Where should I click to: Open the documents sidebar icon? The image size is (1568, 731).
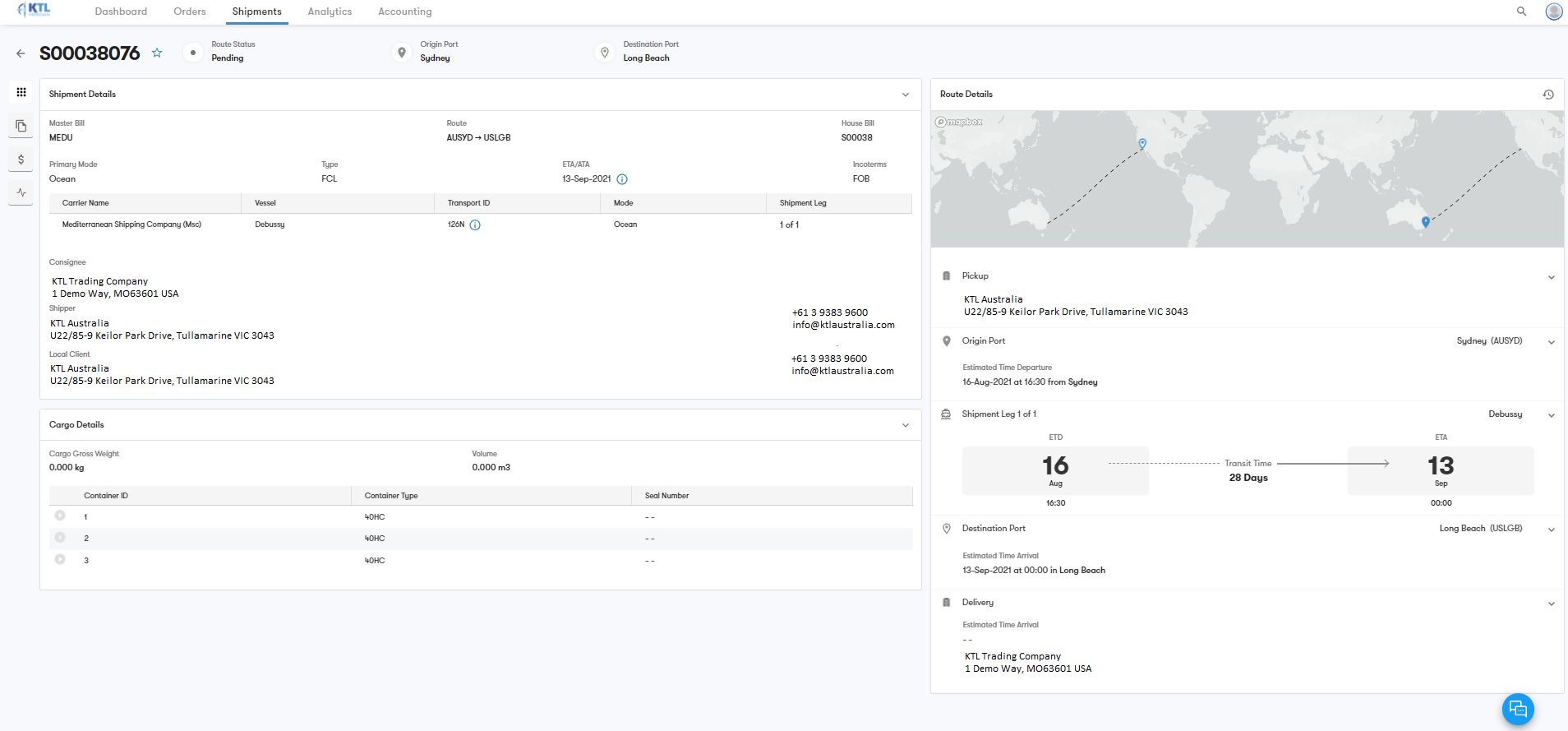click(x=21, y=126)
